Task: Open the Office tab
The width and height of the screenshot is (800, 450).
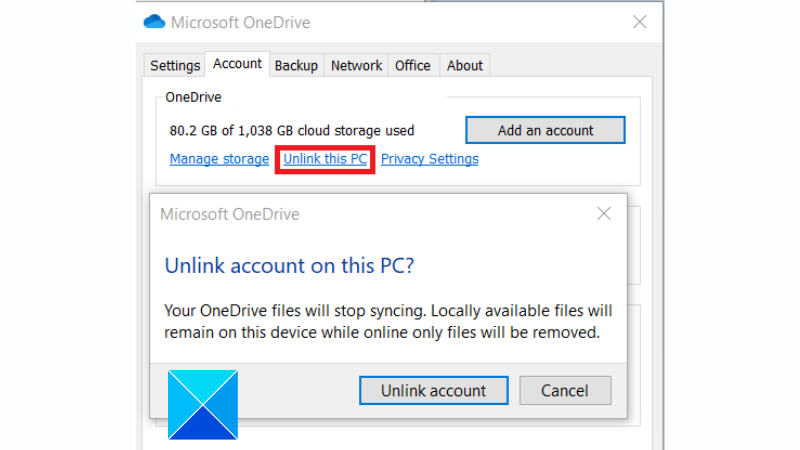Action: coord(413,66)
